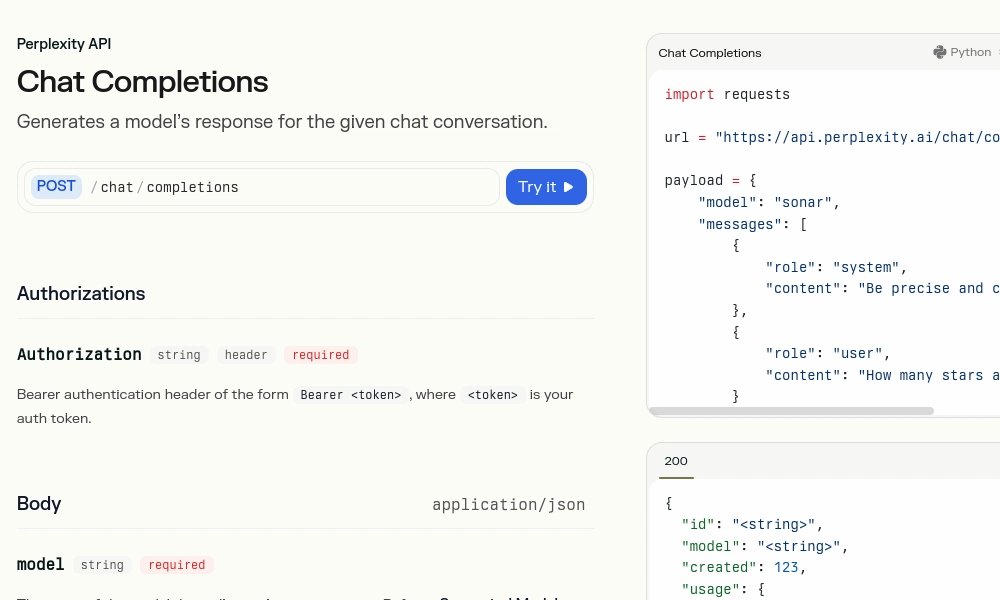Click the import requests line in code
Screen dimensions: 1000x600
pyautogui.click(x=727, y=94)
